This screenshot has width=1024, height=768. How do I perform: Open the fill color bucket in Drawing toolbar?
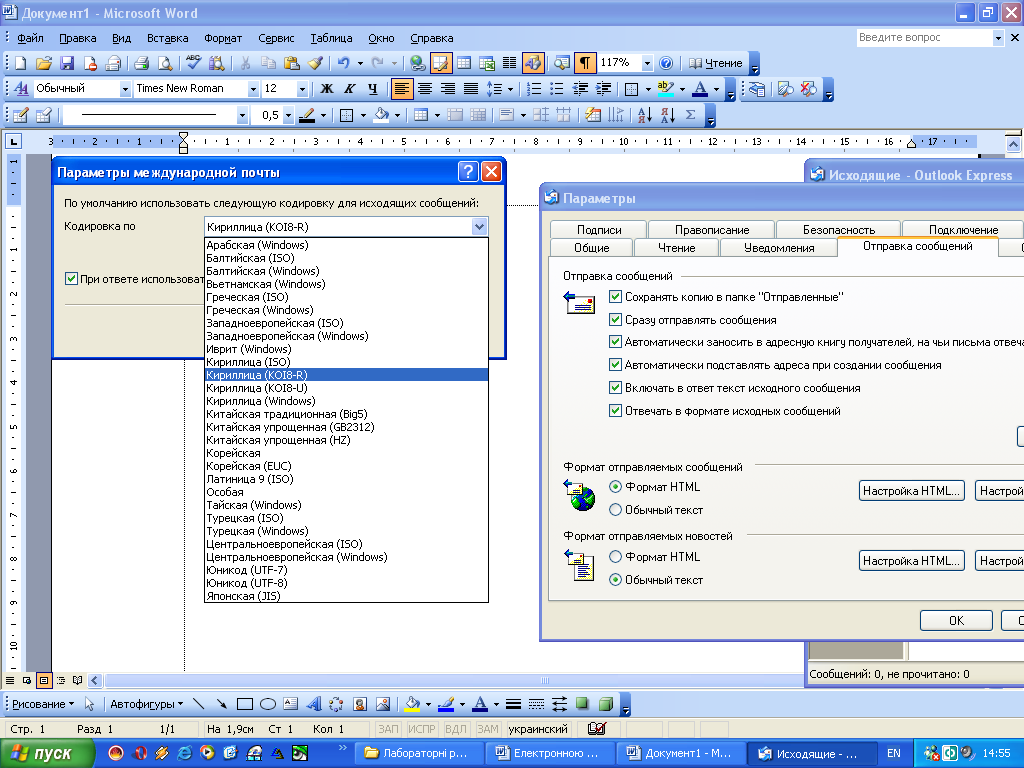tap(412, 704)
